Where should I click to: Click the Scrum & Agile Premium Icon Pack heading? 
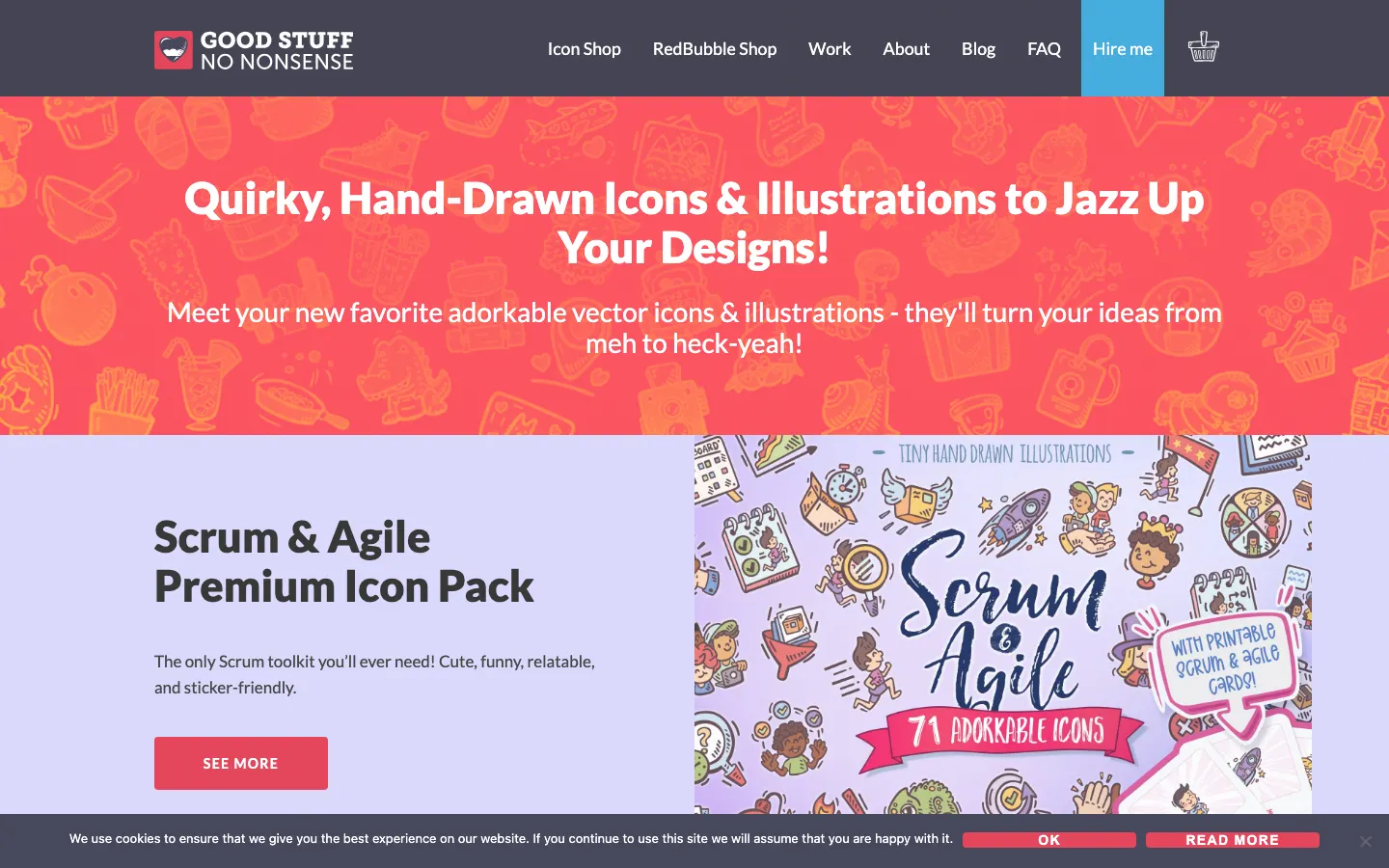(x=343, y=561)
